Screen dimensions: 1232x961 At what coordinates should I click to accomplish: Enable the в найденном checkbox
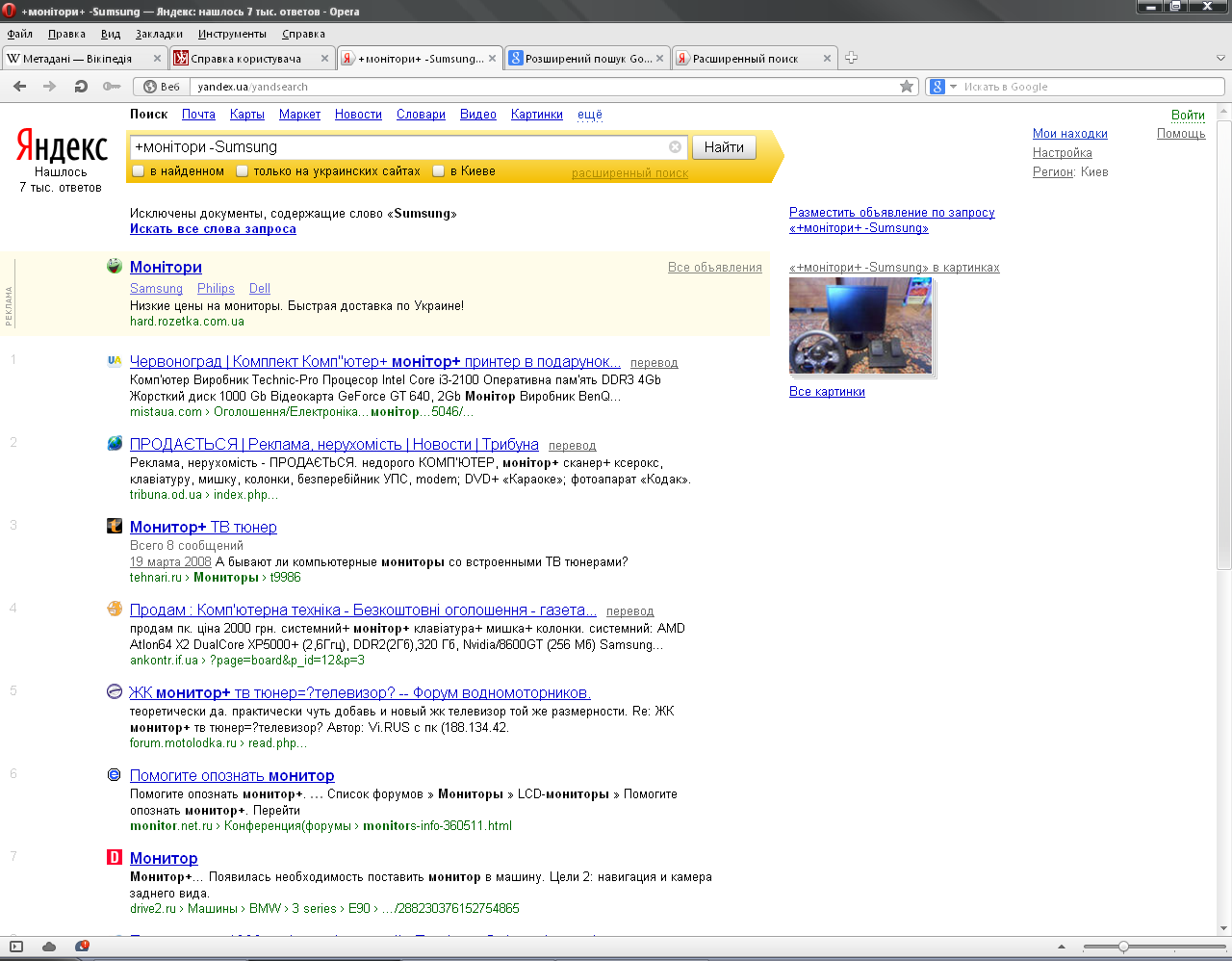tap(138, 171)
